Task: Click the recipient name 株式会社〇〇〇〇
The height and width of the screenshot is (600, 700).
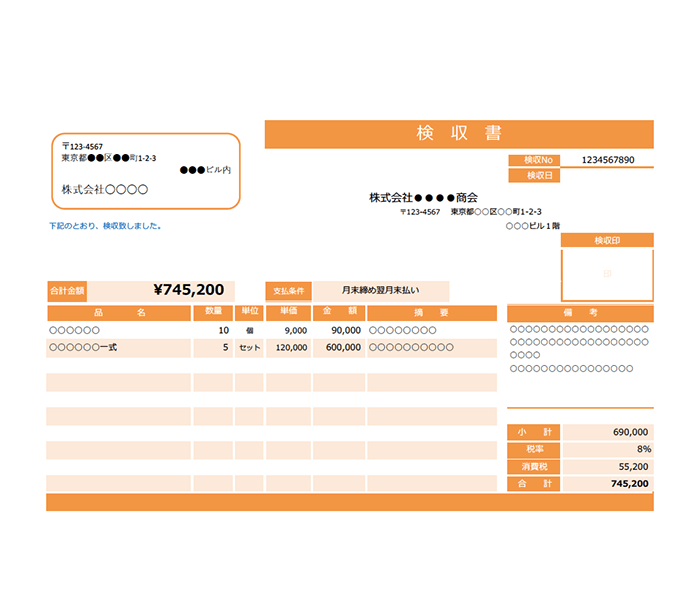Action: [x=104, y=189]
